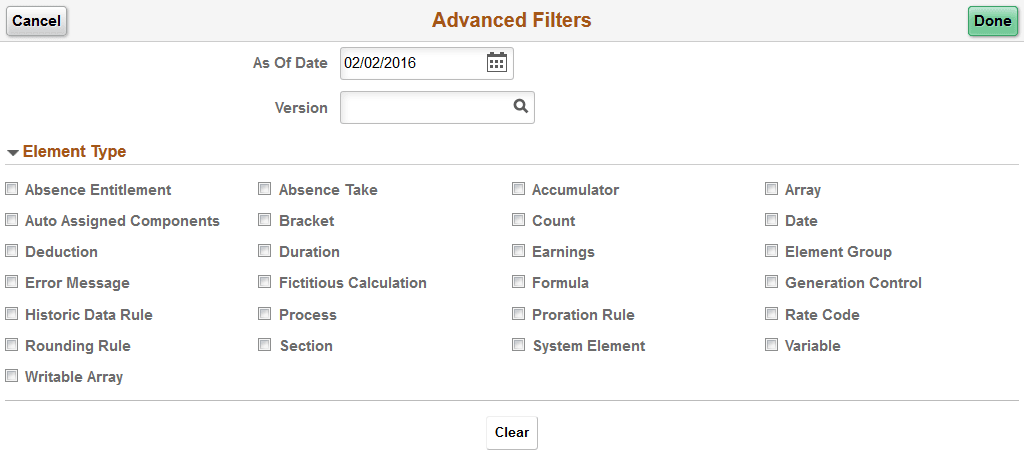
Task: Tick the Array checkbox
Action: click(772, 189)
